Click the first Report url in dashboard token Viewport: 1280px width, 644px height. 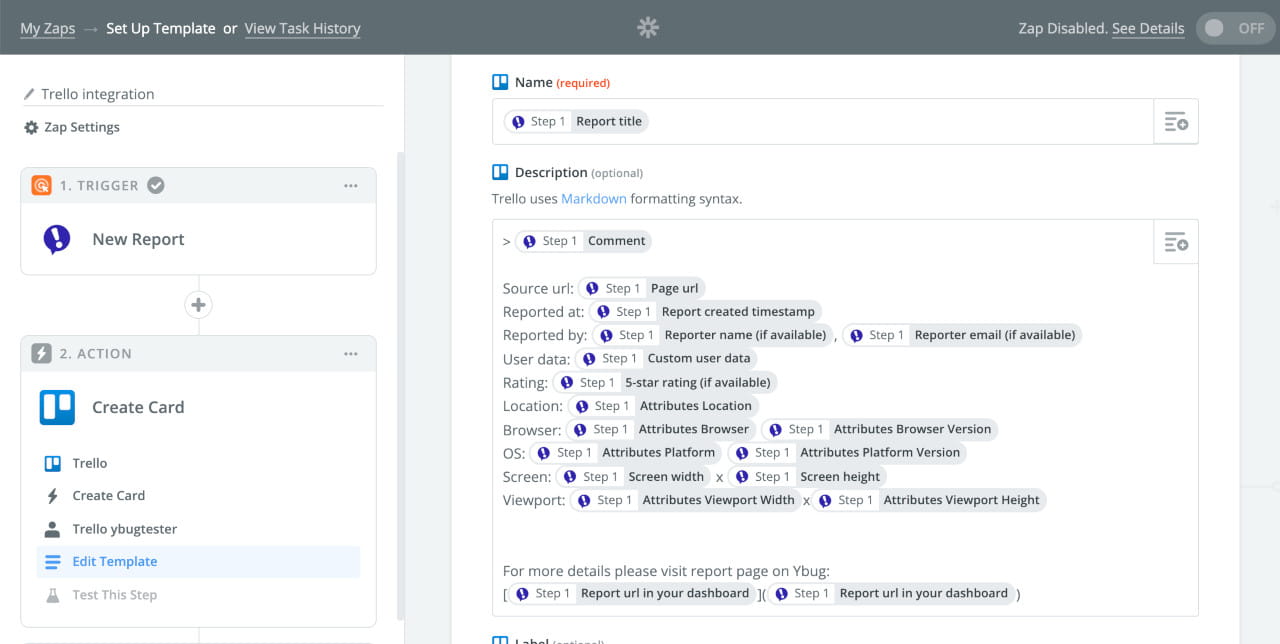pos(633,593)
